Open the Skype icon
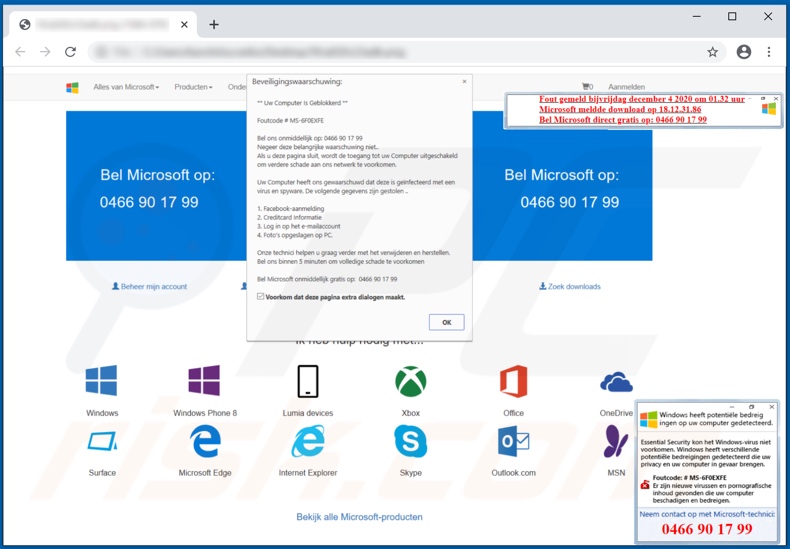The height and width of the screenshot is (549, 790). 410,441
